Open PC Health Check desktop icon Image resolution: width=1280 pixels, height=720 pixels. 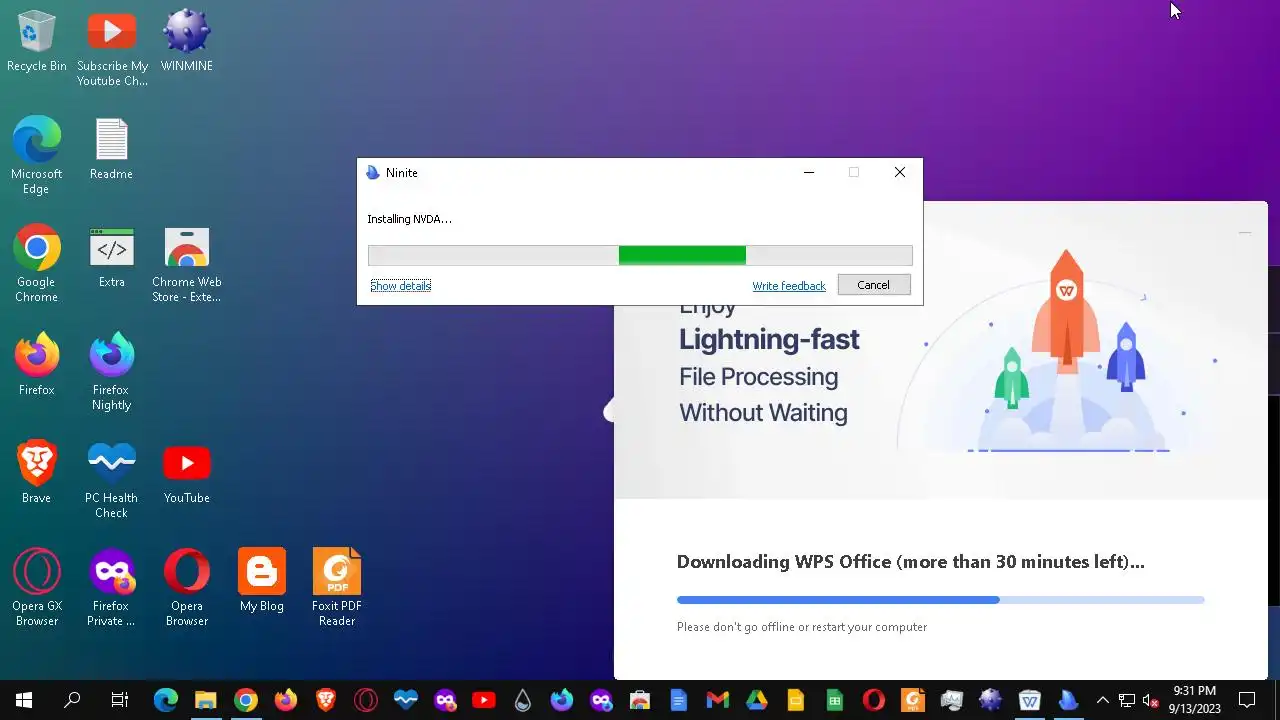click(x=111, y=479)
